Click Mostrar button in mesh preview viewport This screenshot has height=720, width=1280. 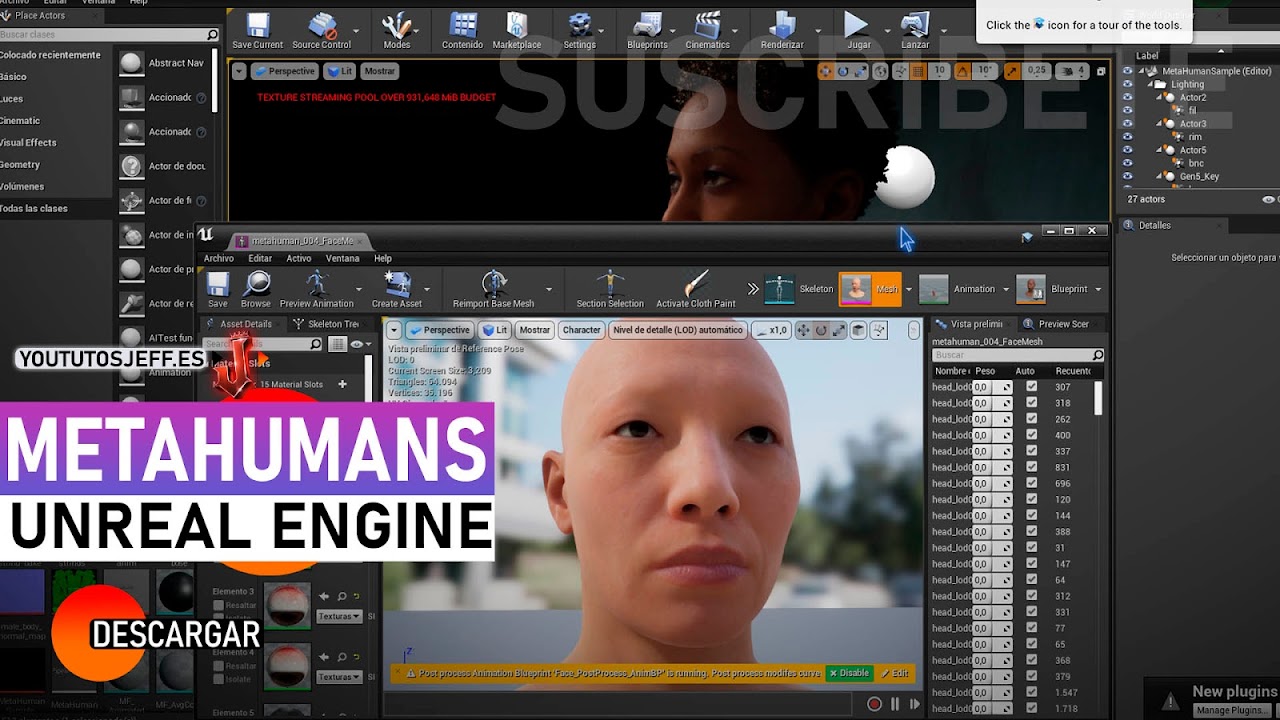click(x=534, y=330)
